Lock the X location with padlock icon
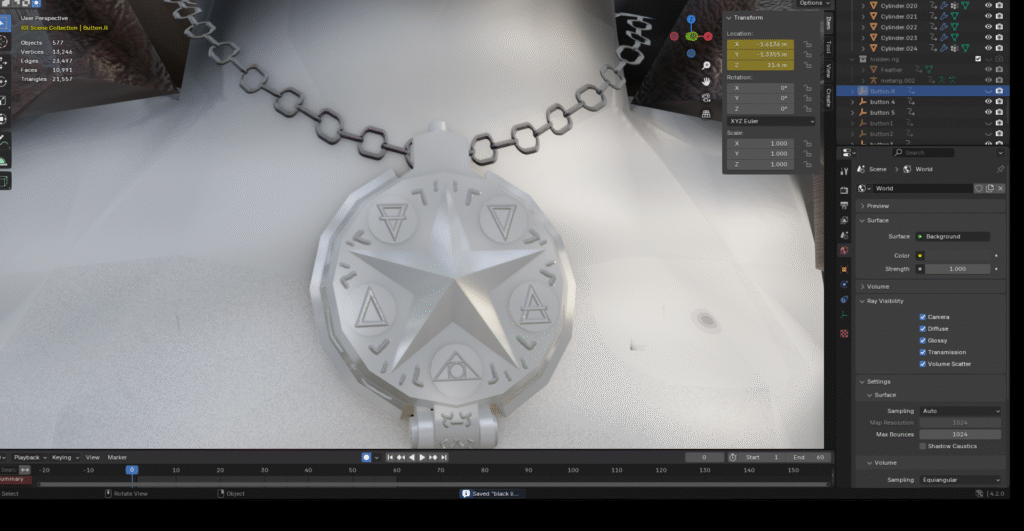This screenshot has width=1024, height=531. point(806,45)
